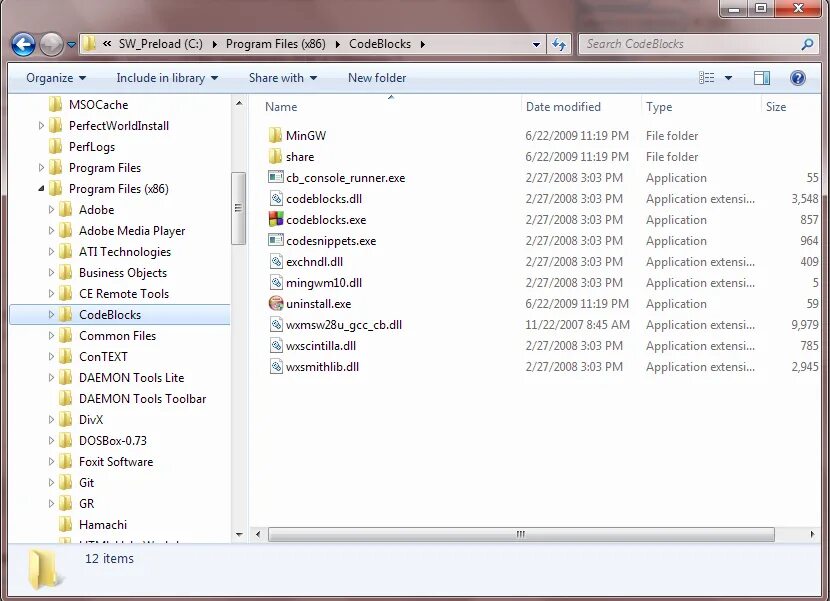Viewport: 830px width, 601px height.
Task: Open the CodeBlocks breadcrumb dropdown arrow
Action: 422,44
